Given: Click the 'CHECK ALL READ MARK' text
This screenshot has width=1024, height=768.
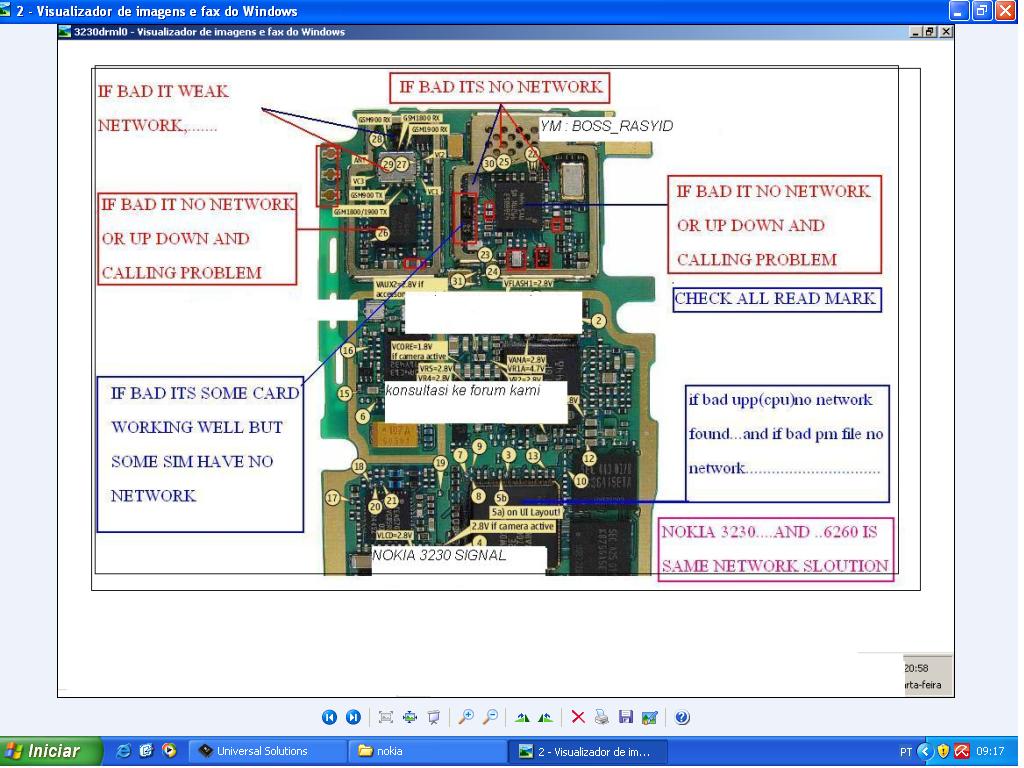Looking at the screenshot, I should (x=775, y=298).
